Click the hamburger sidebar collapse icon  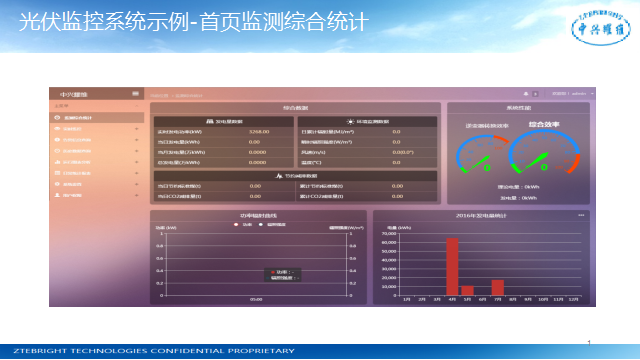136,94
